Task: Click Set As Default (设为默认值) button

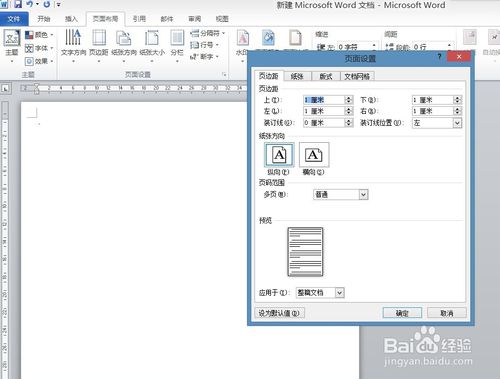Action: [279, 313]
